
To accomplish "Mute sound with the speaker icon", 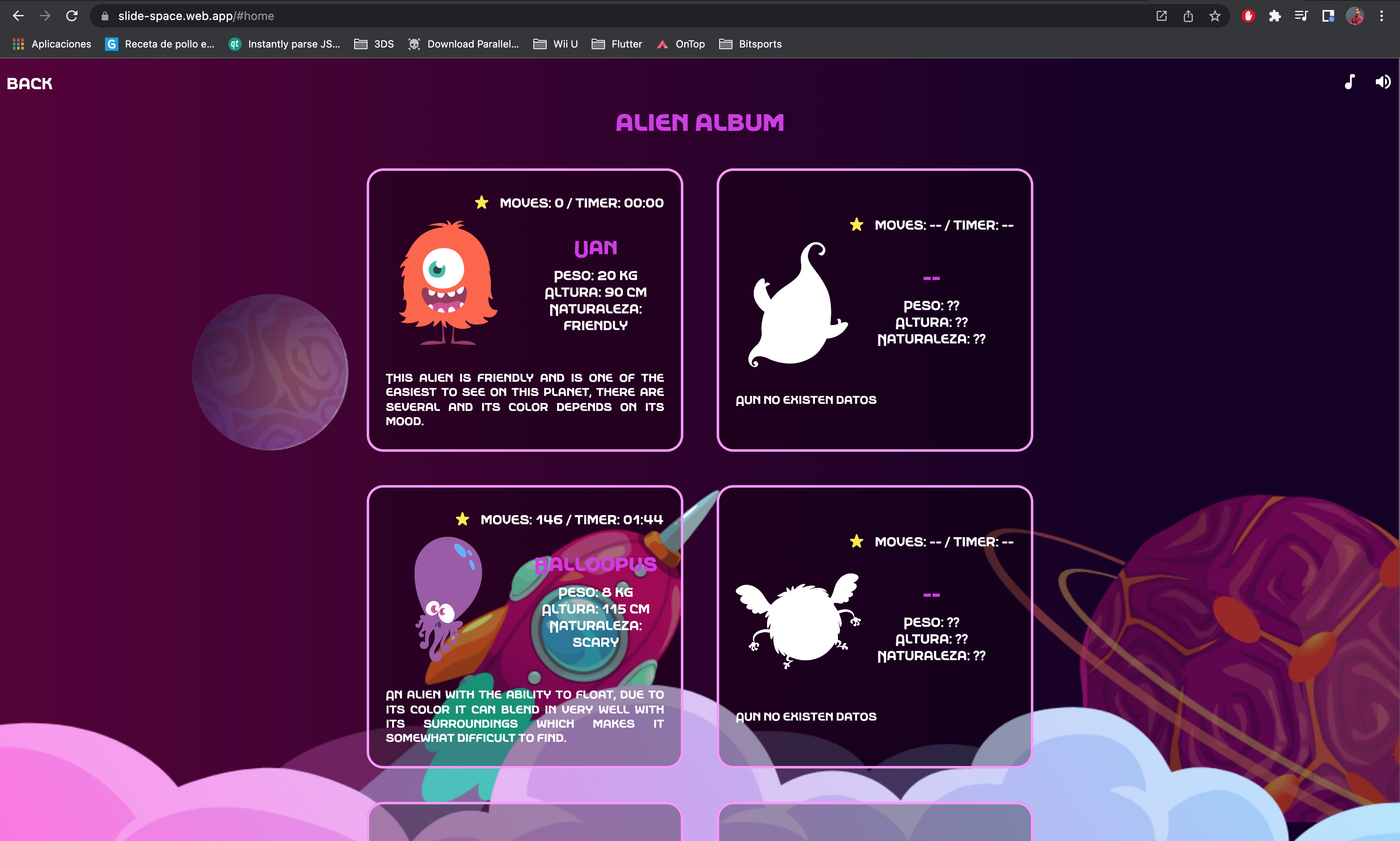I will 1382,82.
